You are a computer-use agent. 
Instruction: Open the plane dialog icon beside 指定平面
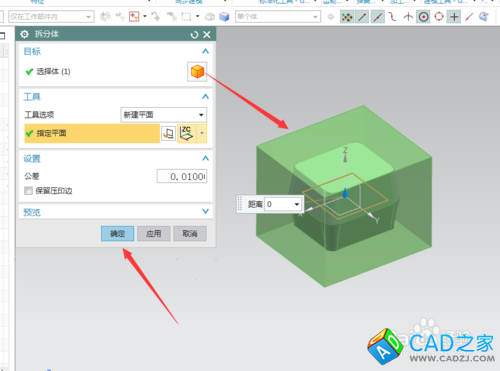pos(168,133)
